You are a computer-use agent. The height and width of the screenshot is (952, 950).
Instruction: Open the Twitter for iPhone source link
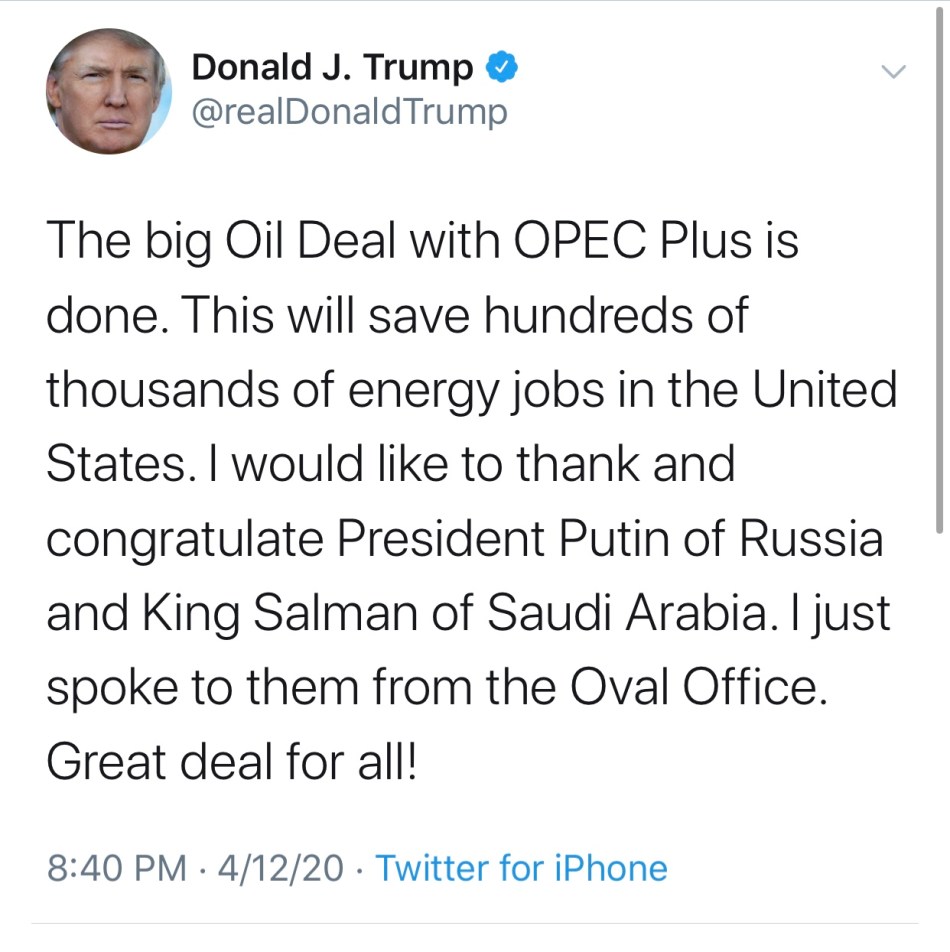tap(521, 867)
